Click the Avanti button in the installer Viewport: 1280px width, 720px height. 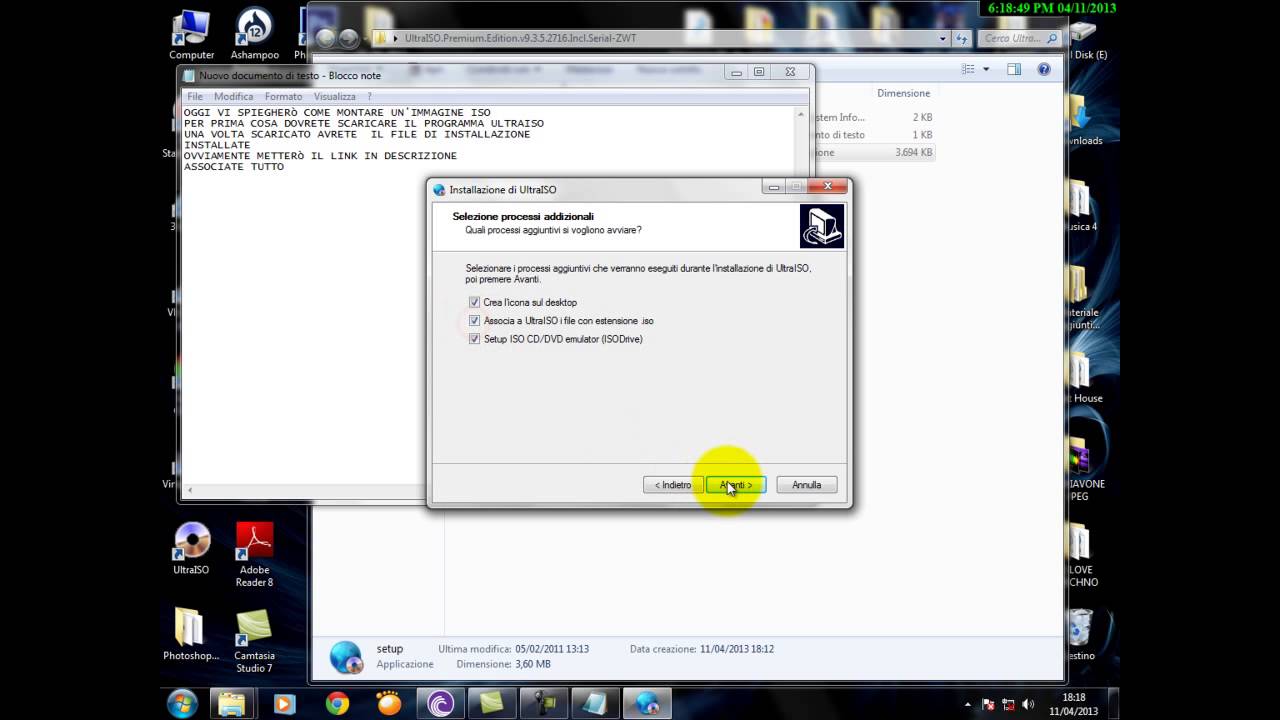coord(736,485)
